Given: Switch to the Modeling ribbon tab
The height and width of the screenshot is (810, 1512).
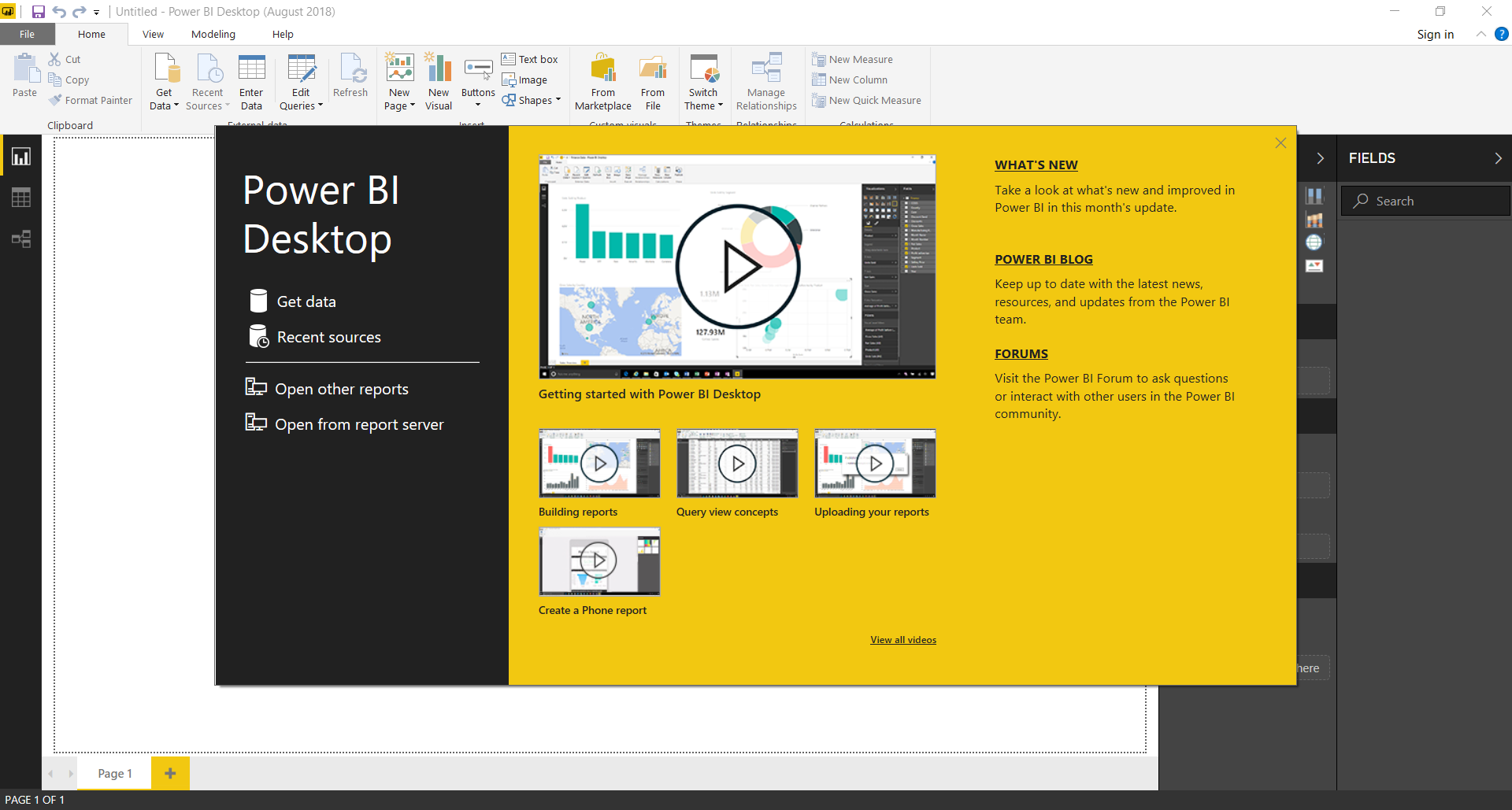Looking at the screenshot, I should coord(213,35).
